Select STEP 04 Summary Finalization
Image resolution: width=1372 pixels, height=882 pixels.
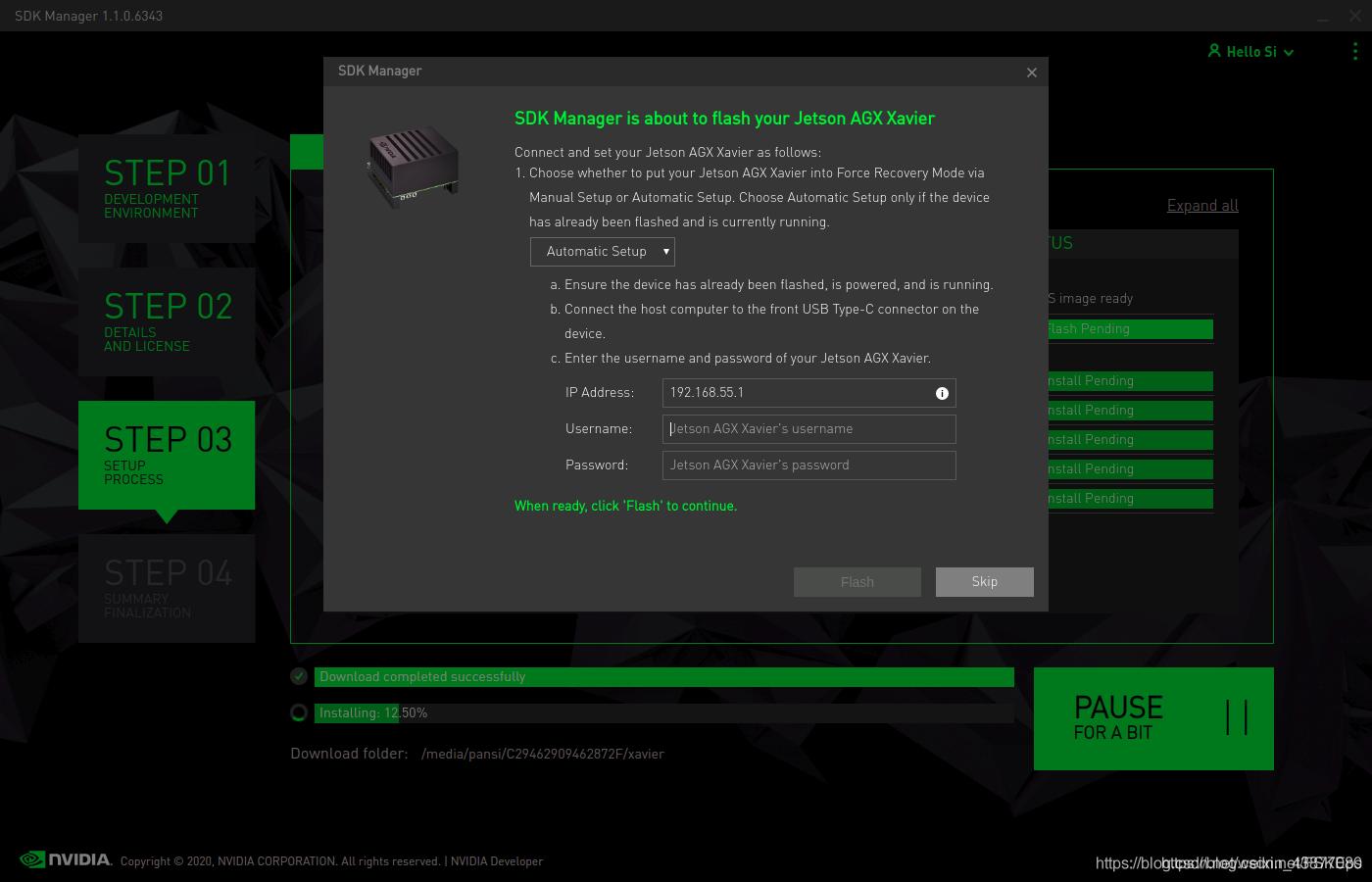167,588
